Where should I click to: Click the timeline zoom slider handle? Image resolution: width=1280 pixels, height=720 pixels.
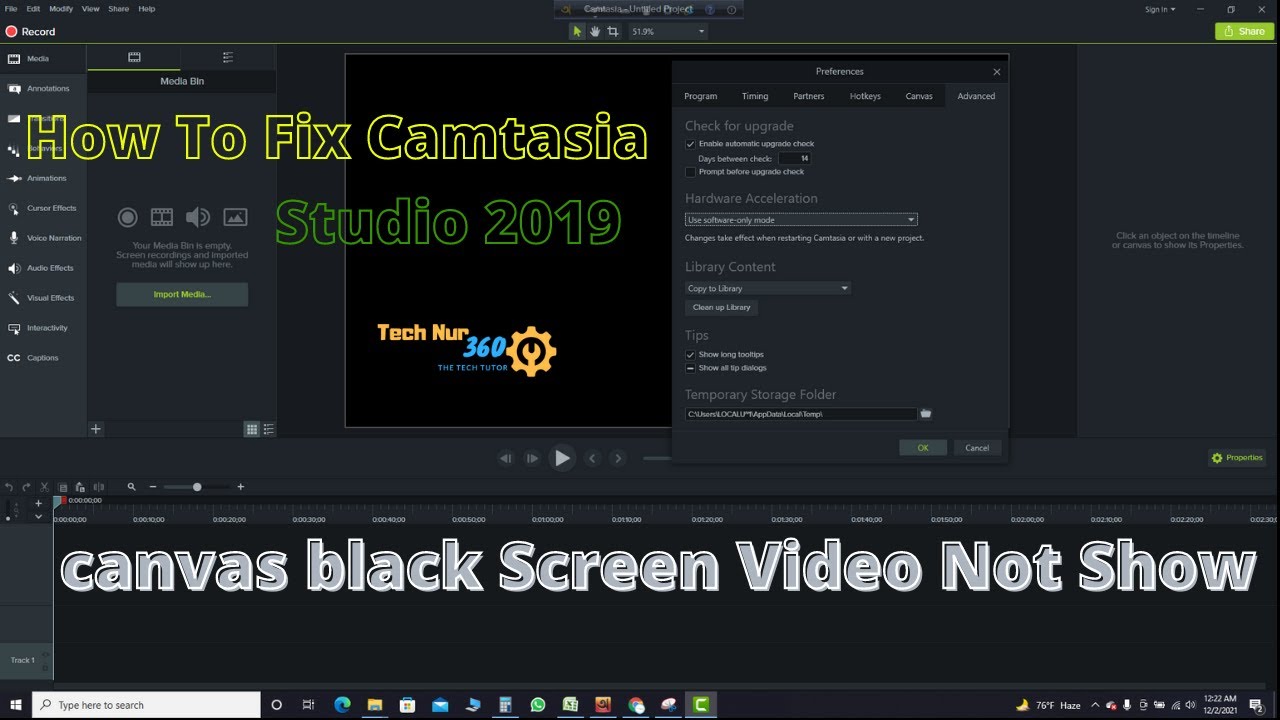(x=197, y=487)
